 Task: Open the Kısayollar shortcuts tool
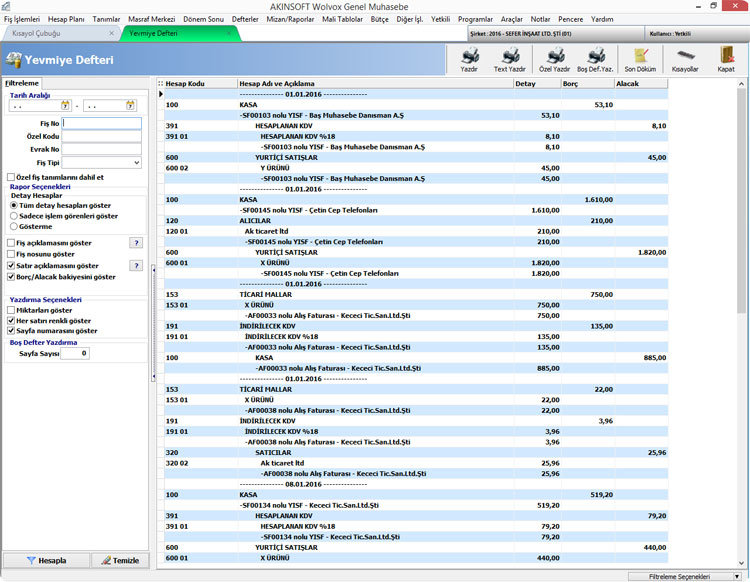coord(685,60)
